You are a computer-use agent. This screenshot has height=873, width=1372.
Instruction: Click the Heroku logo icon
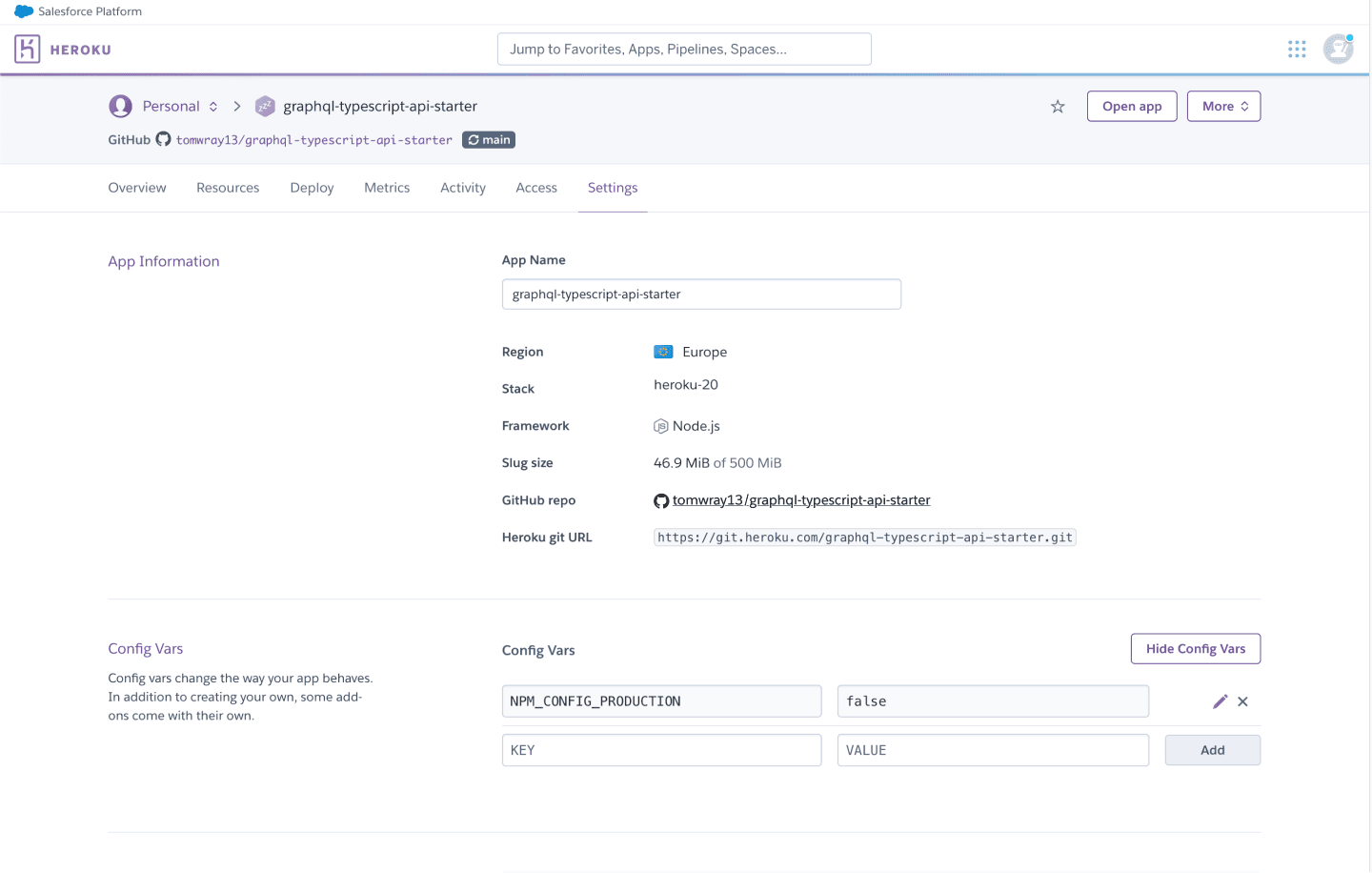(x=28, y=49)
